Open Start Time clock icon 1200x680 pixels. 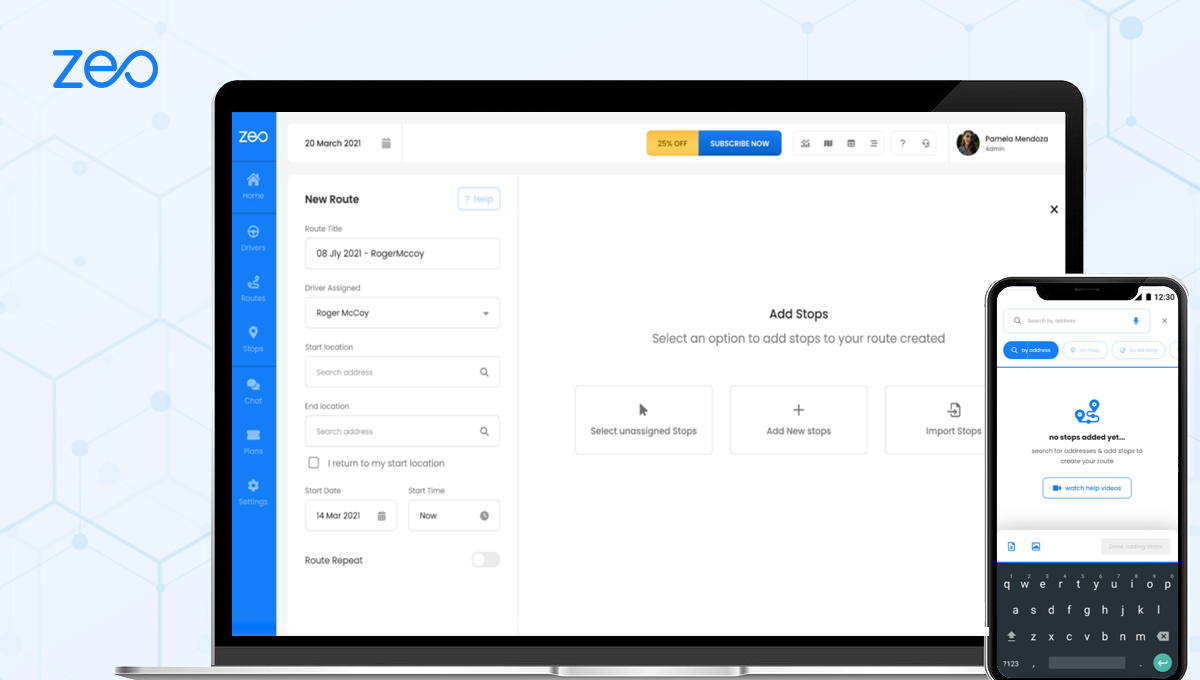[x=484, y=516]
